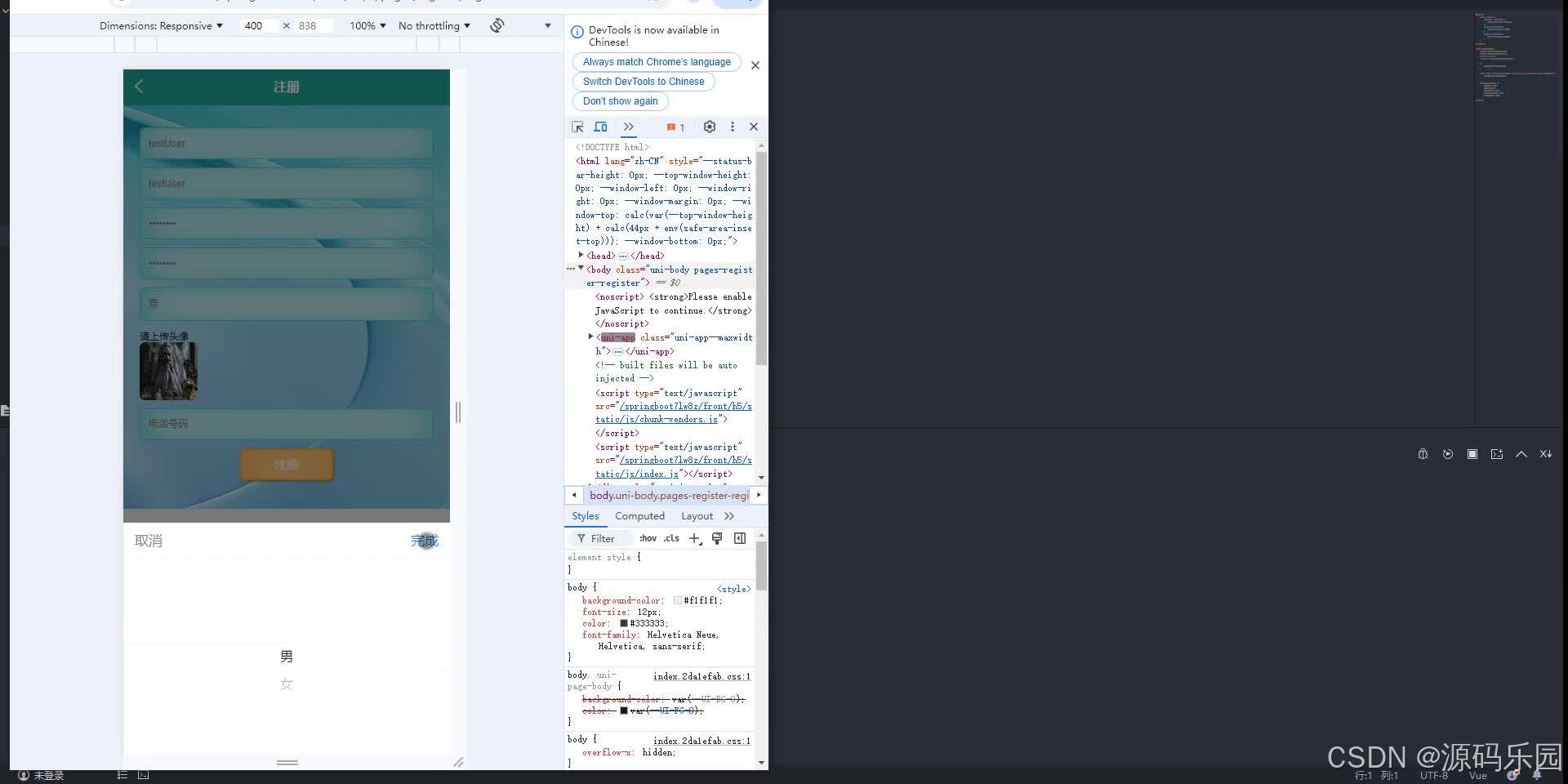
Task: Select the inspect element tool
Action: click(577, 127)
